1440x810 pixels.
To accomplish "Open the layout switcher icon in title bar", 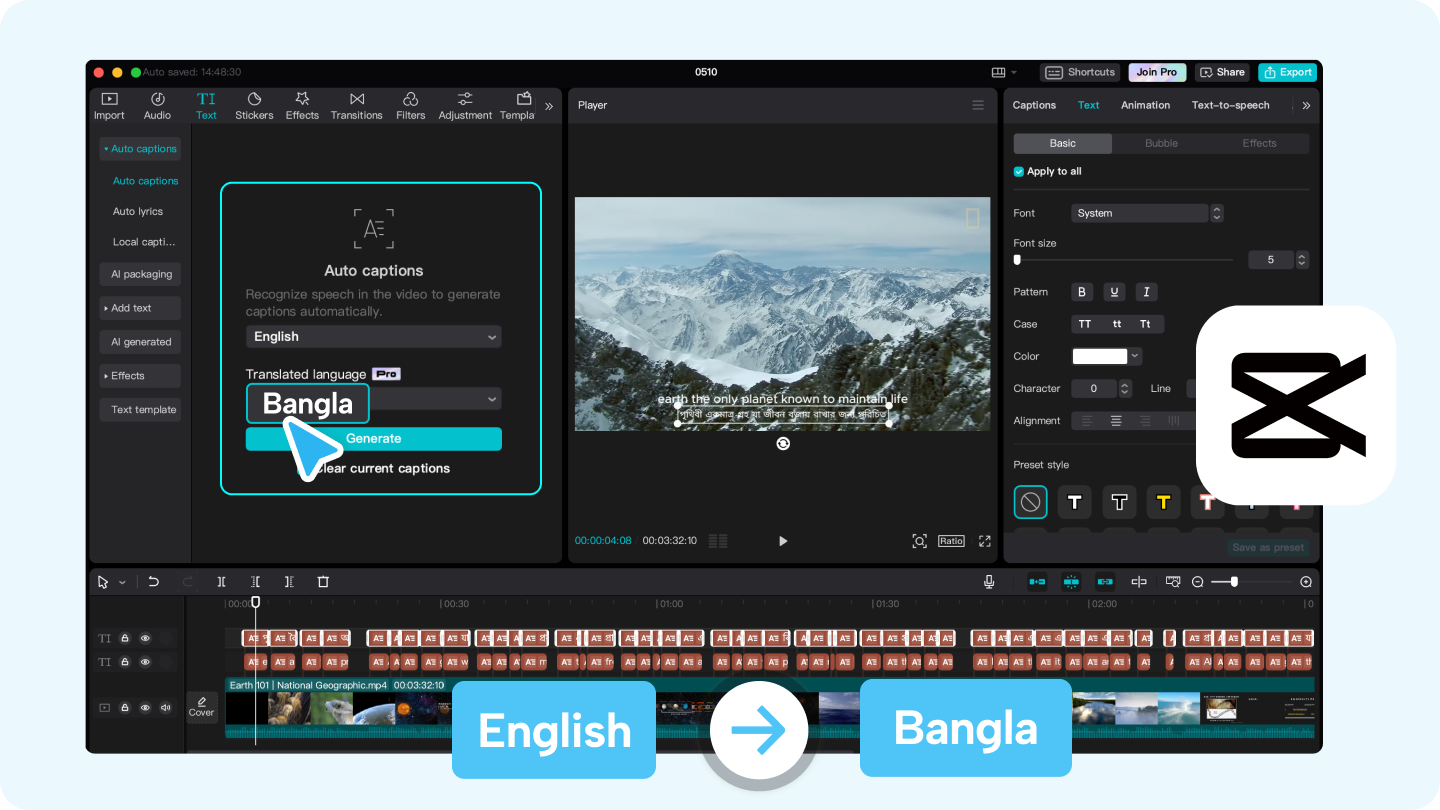I will (998, 72).
